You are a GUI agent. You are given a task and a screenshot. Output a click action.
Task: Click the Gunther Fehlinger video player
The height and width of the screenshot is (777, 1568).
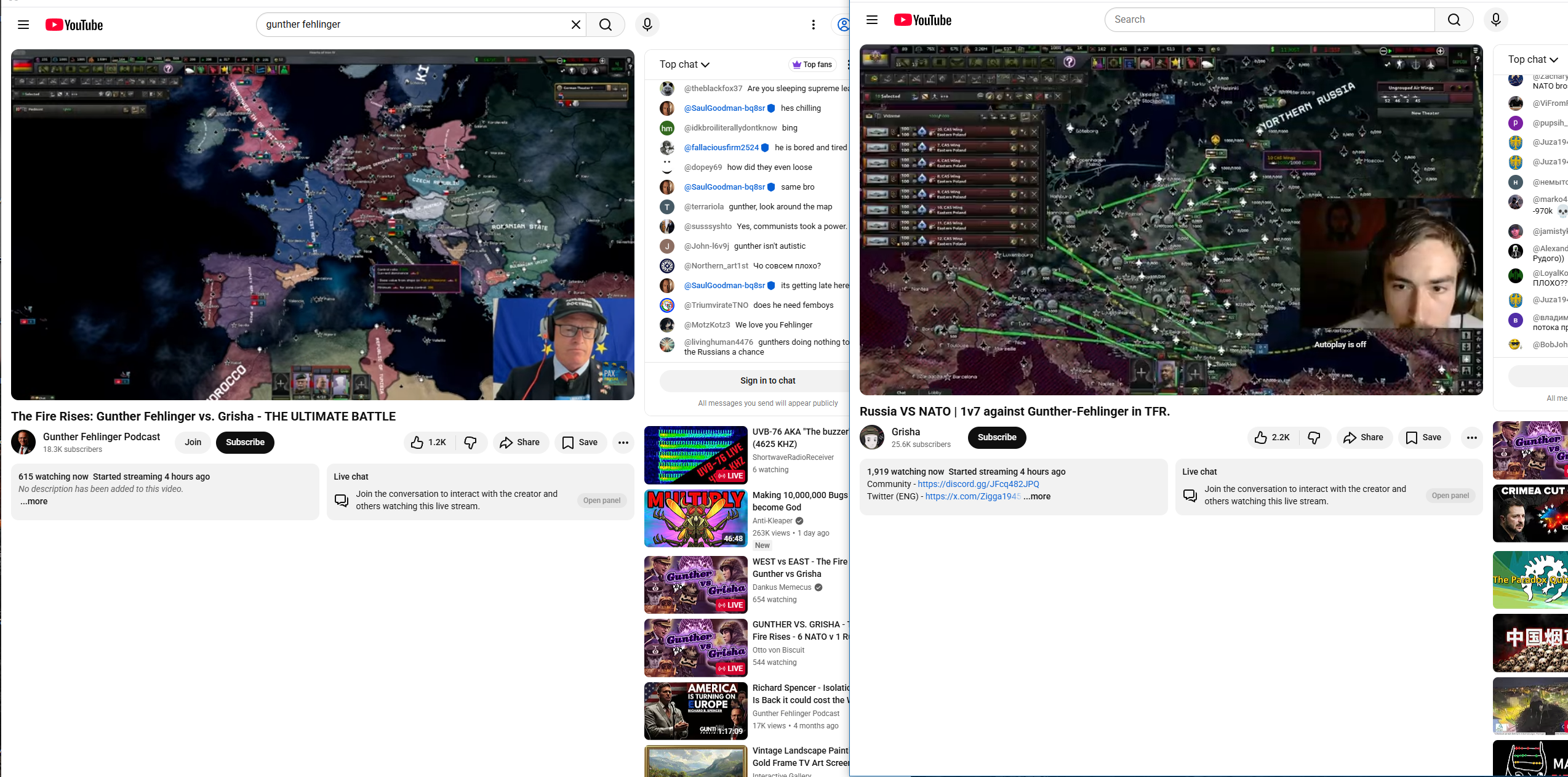[x=322, y=225]
